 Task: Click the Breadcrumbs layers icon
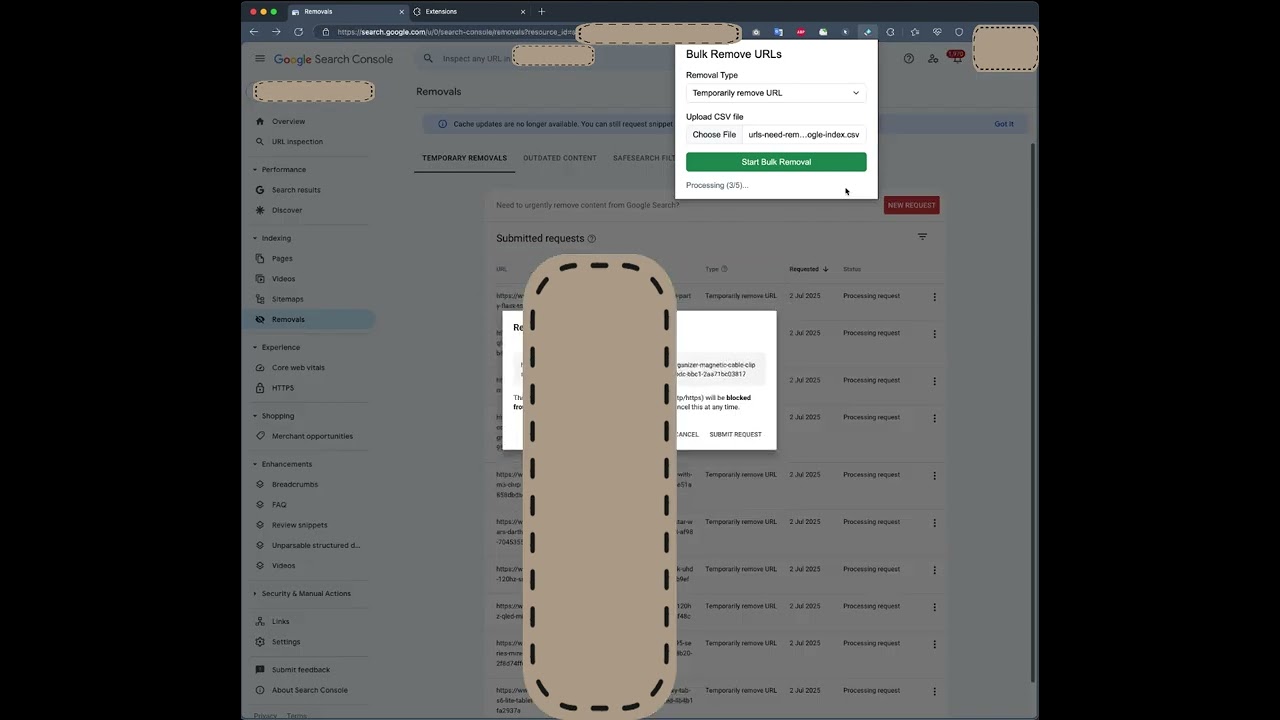pos(260,484)
